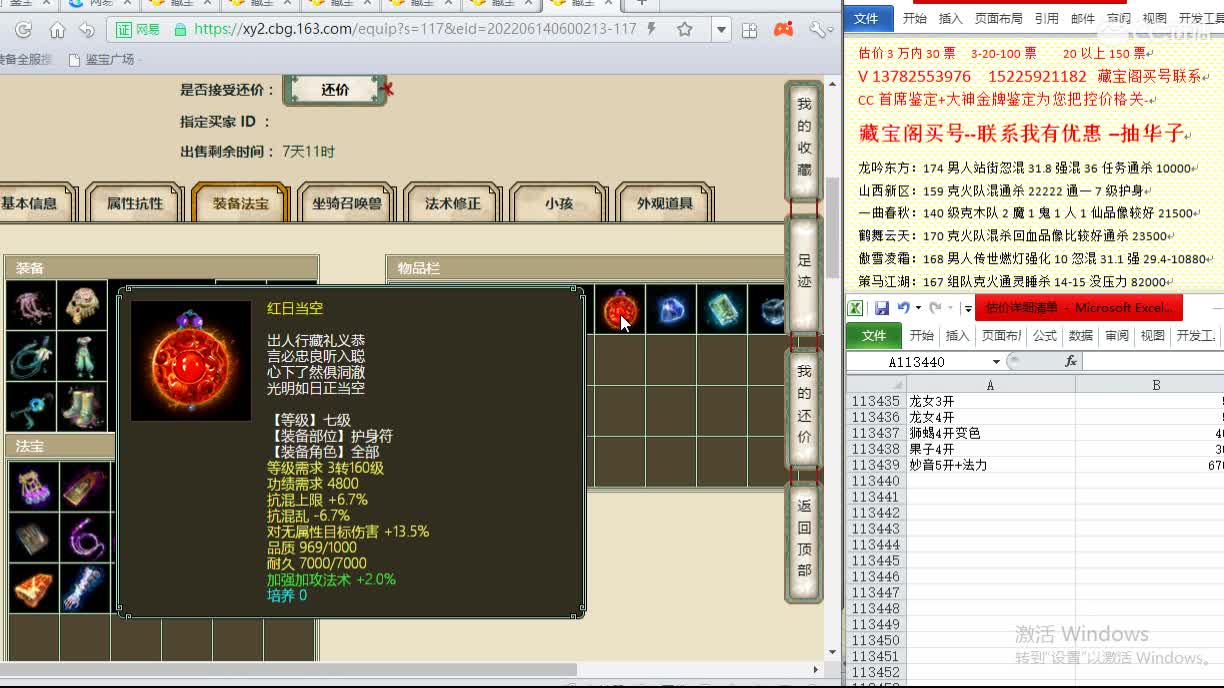Image resolution: width=1224 pixels, height=688 pixels.
Task: Open Excel quick access customize dropdown
Action: 967,308
